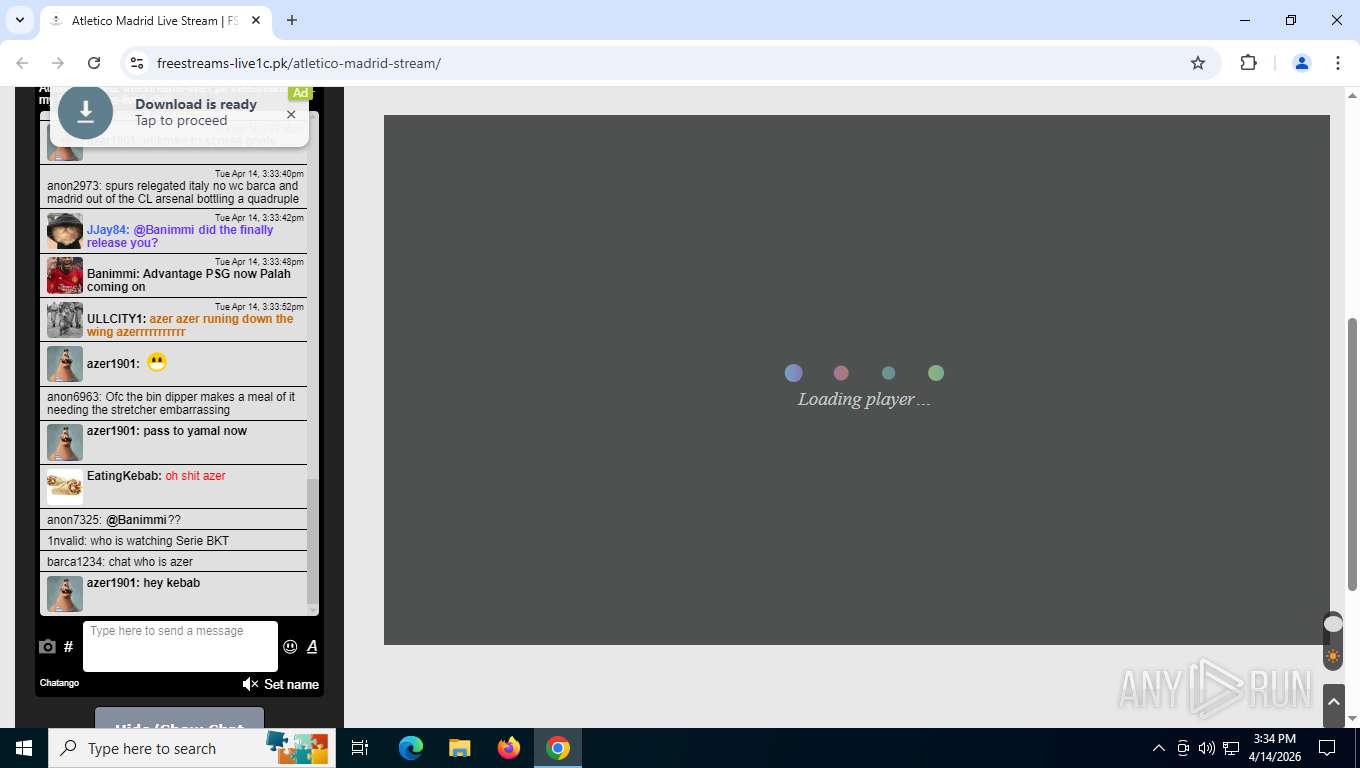
Task: Open File Explorer from taskbar
Action: click(x=459, y=748)
